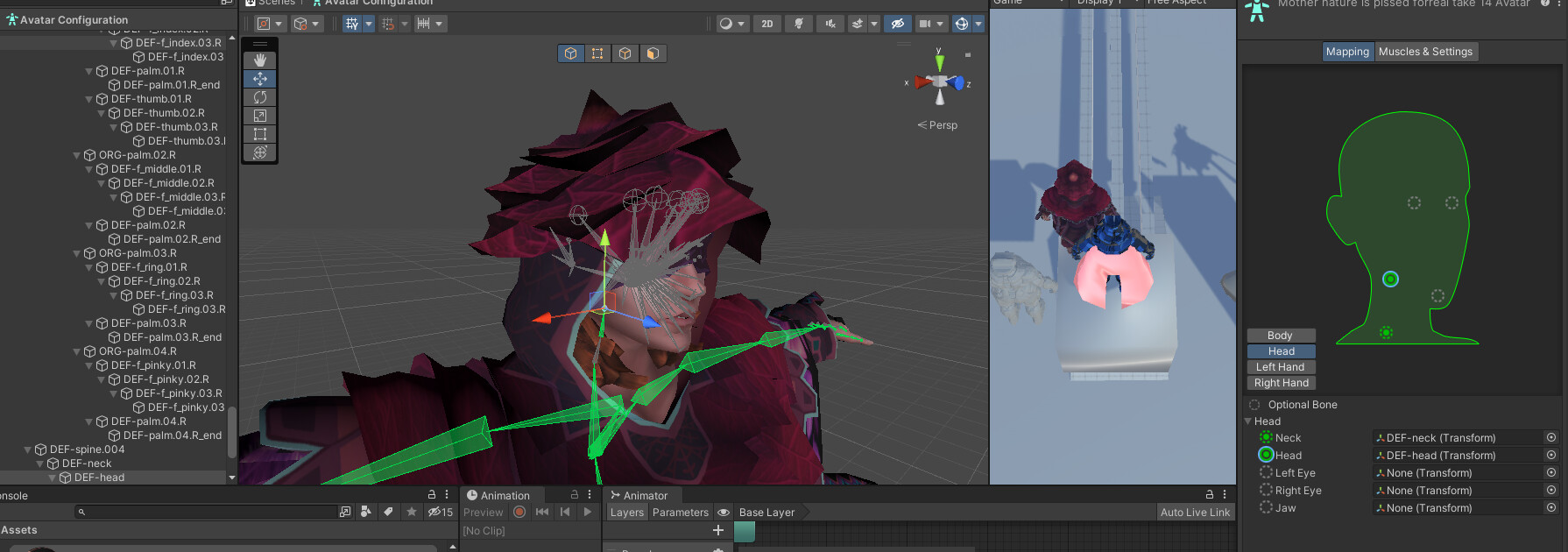Toggle scene gizmos display
Viewport: 1568px width, 552px height.
pos(962,24)
